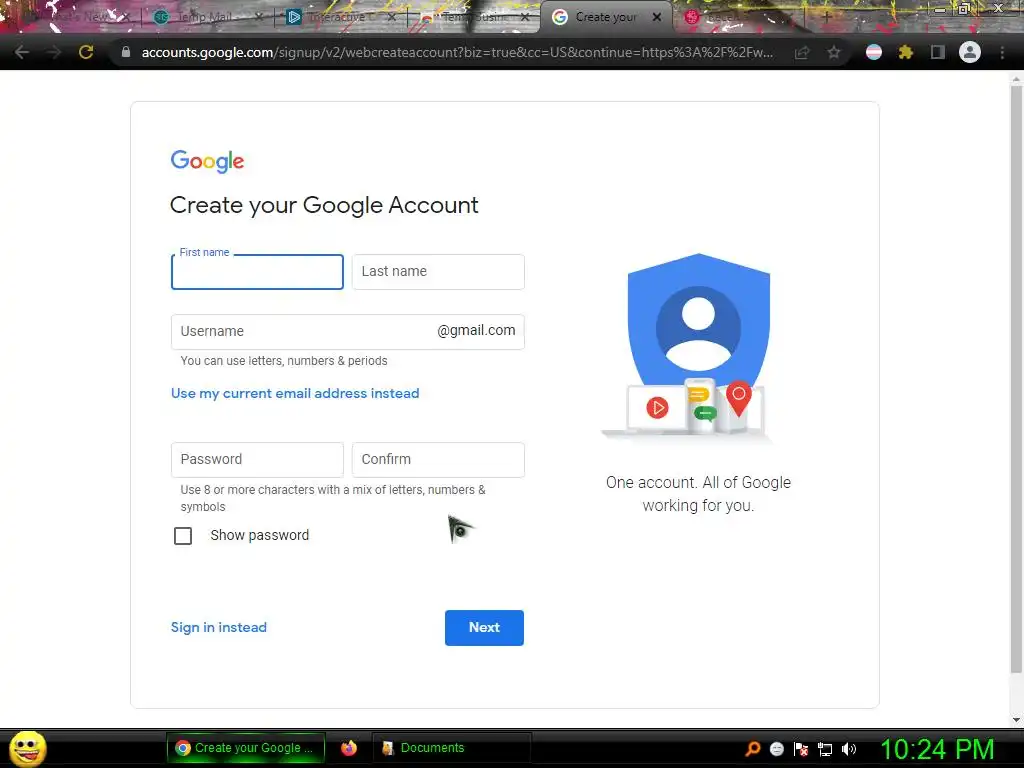
Task: Reload the page with the refresh icon
Action: [x=86, y=52]
